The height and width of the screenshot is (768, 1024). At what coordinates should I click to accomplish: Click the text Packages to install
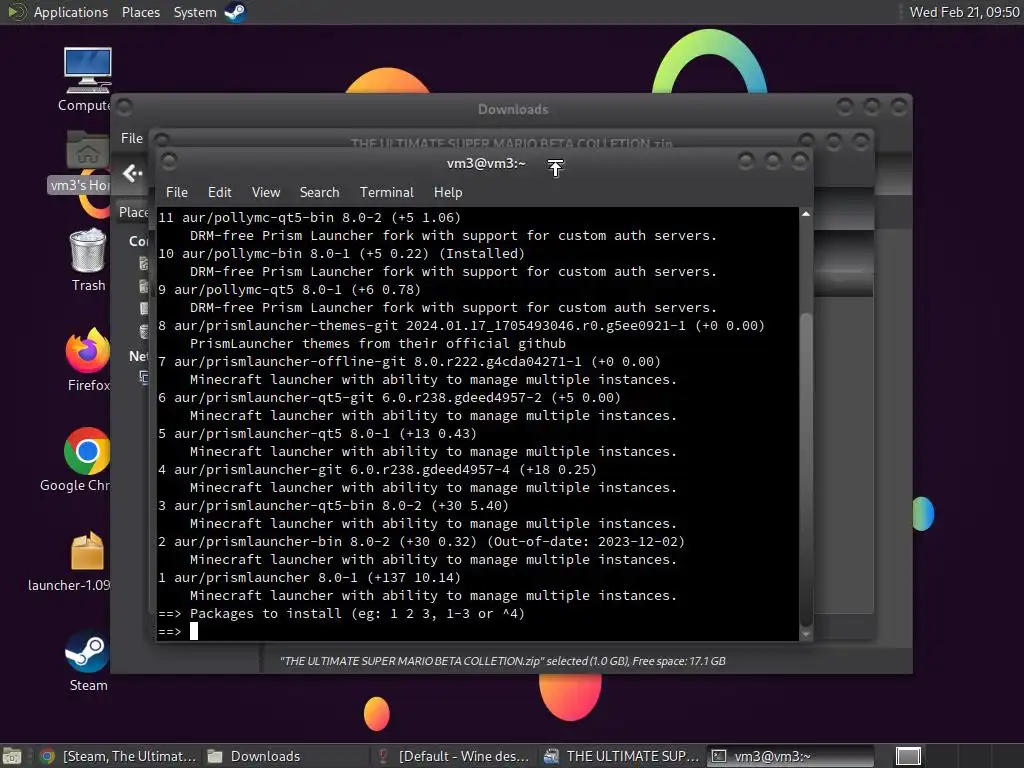click(x=266, y=613)
